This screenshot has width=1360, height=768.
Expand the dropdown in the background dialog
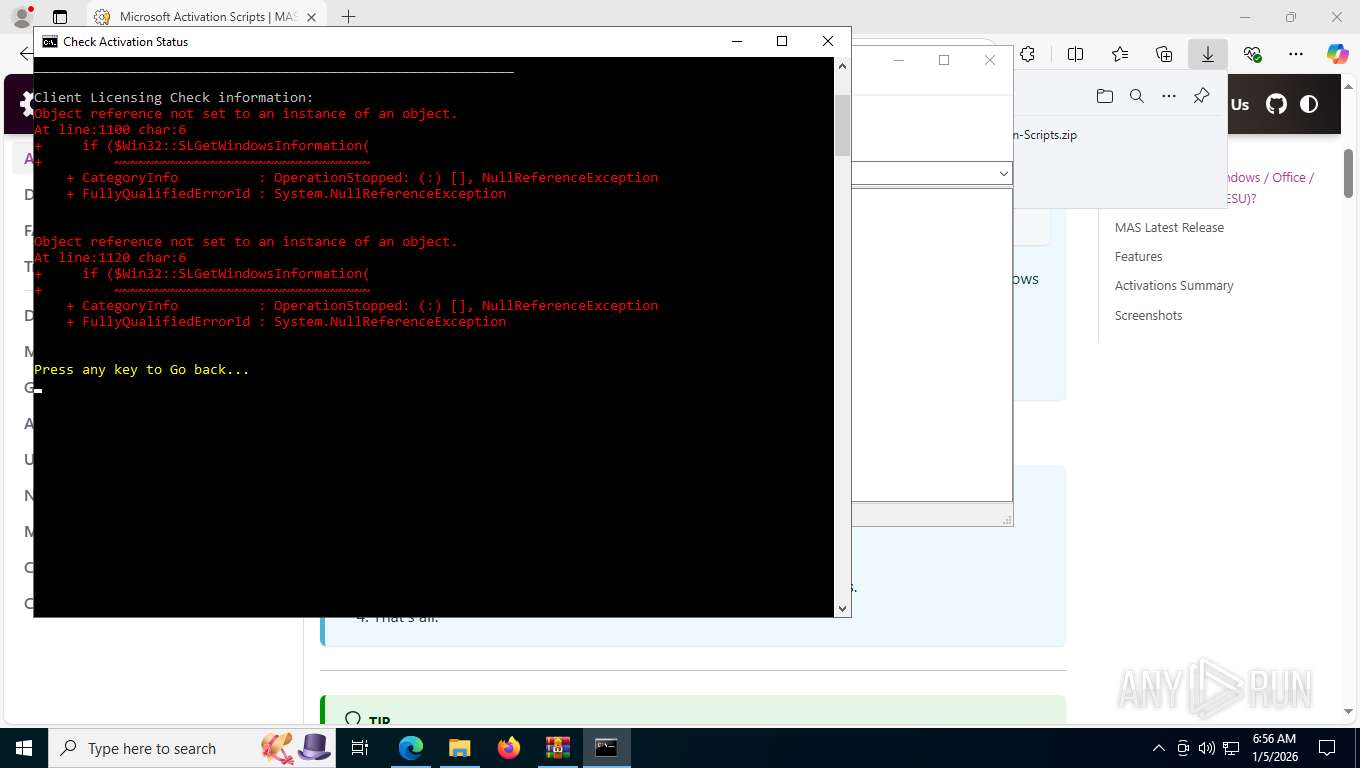click(1004, 174)
